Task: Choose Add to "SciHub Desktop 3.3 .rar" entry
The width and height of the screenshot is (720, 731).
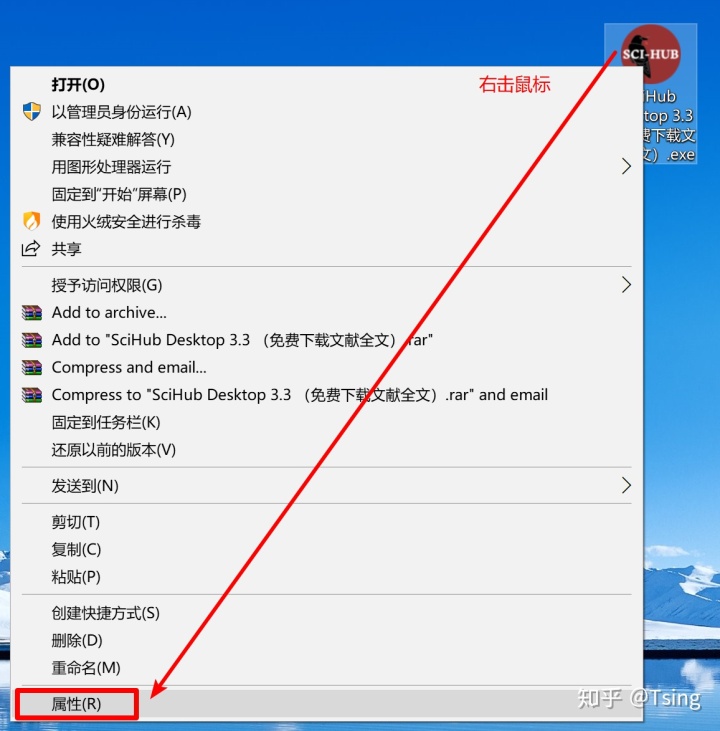Action: [326, 340]
